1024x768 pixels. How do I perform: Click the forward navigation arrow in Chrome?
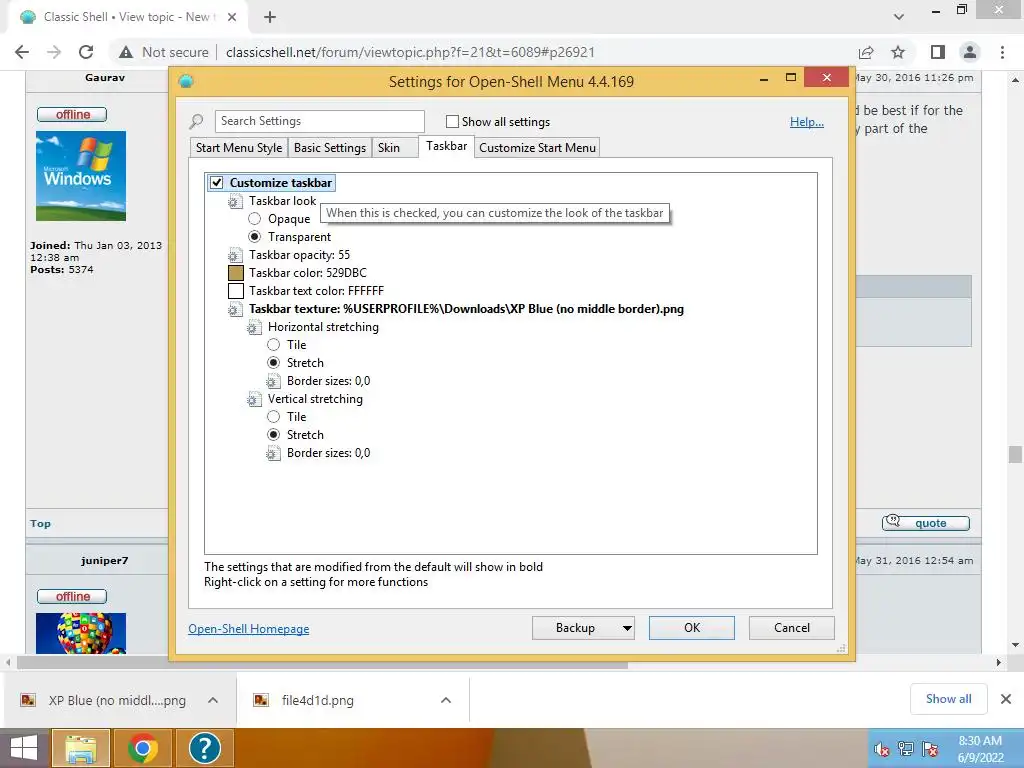[x=54, y=52]
